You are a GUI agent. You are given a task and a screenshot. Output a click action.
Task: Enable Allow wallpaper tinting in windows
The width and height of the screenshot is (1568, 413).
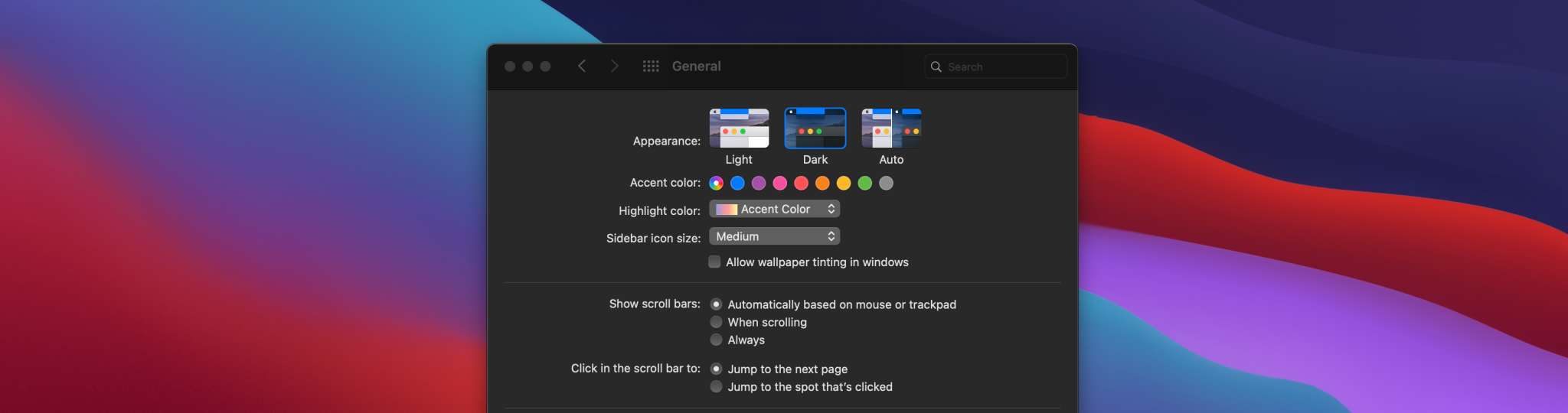pos(714,262)
